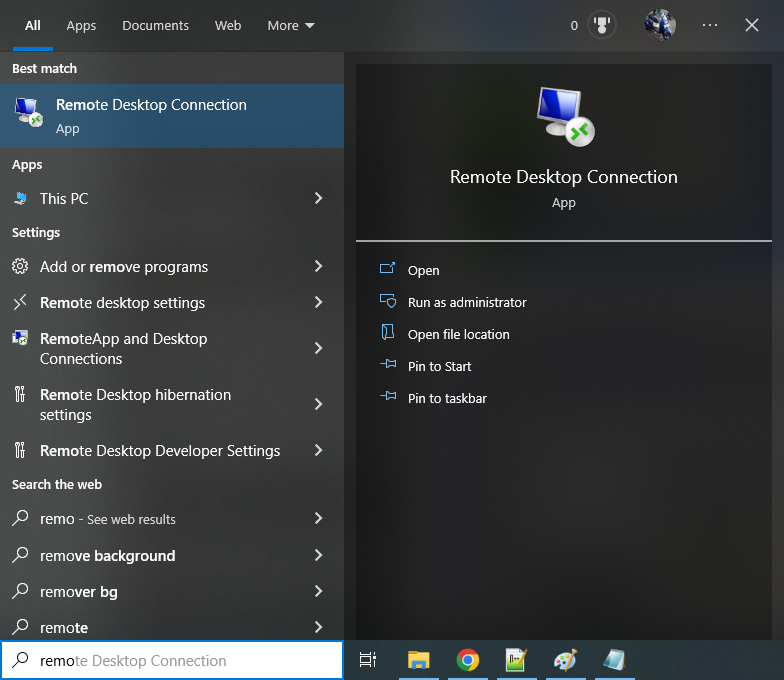The height and width of the screenshot is (680, 784).
Task: Click the gear icon beside Add or remove programs
Action: (x=20, y=266)
